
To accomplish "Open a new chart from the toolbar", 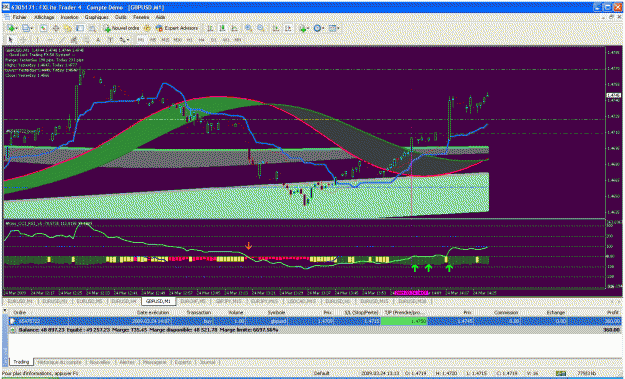I will click(11, 28).
